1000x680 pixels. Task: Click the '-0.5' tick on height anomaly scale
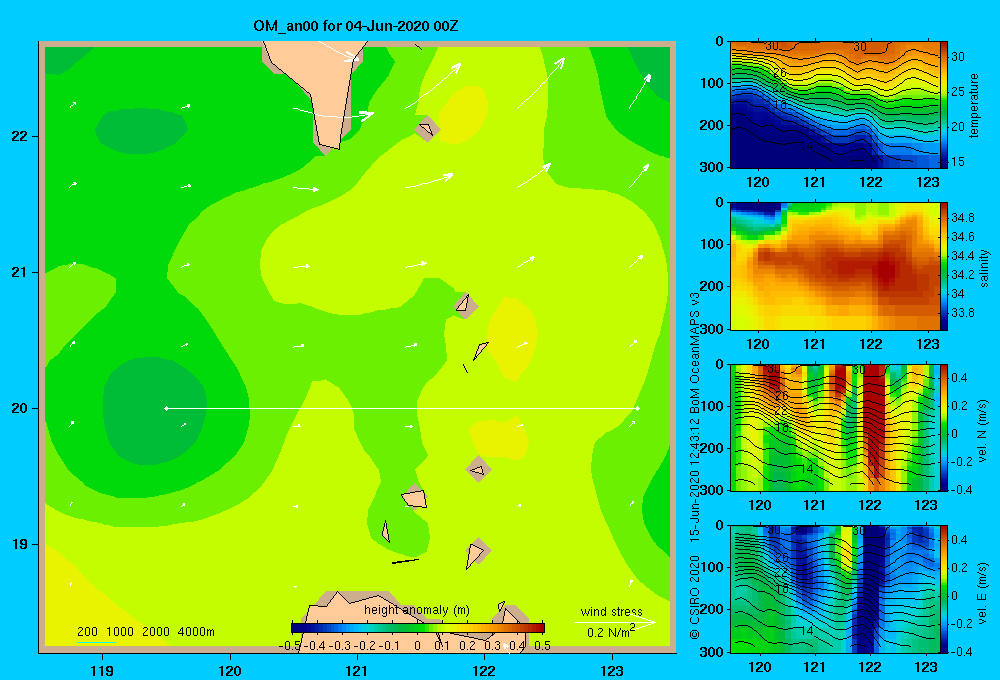coord(290,646)
